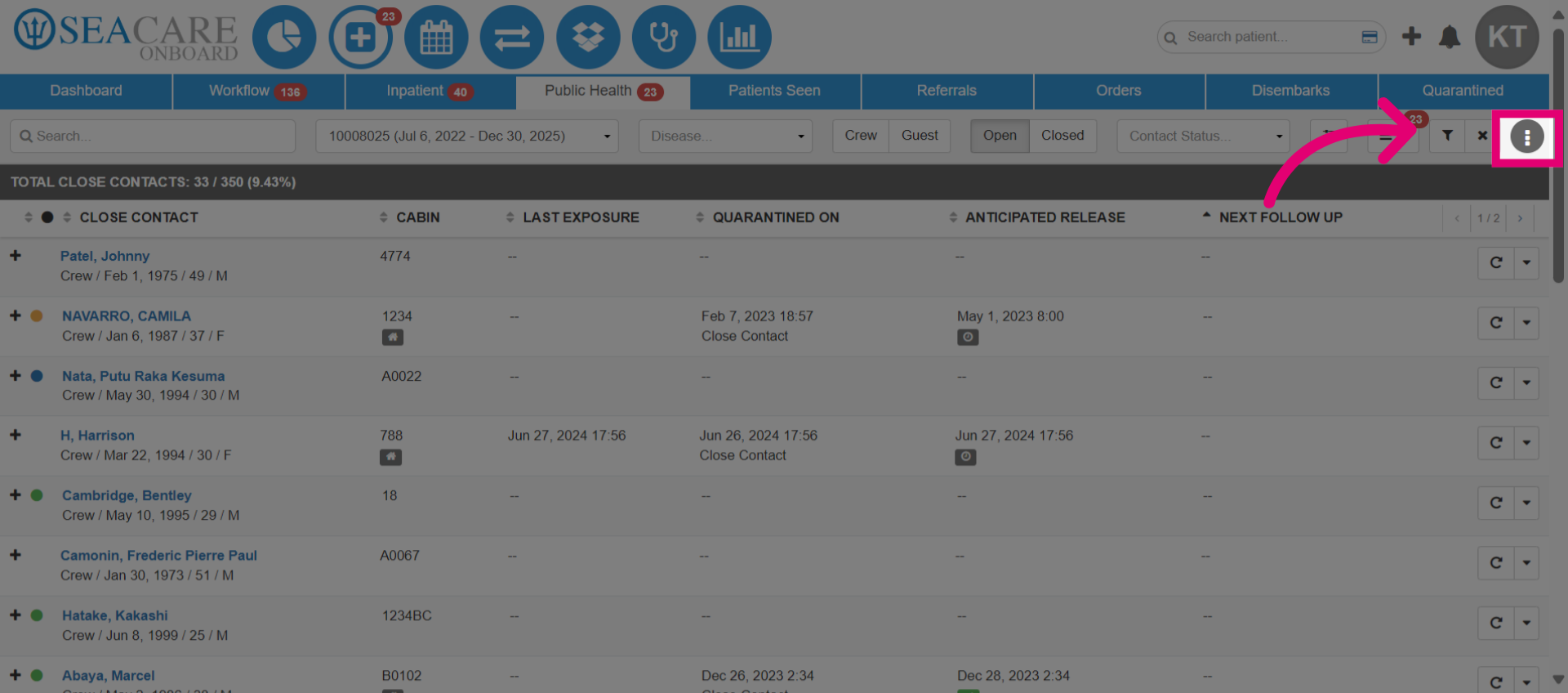Open the pie chart dashboard icon
The height and width of the screenshot is (693, 1568).
pyautogui.click(x=283, y=38)
